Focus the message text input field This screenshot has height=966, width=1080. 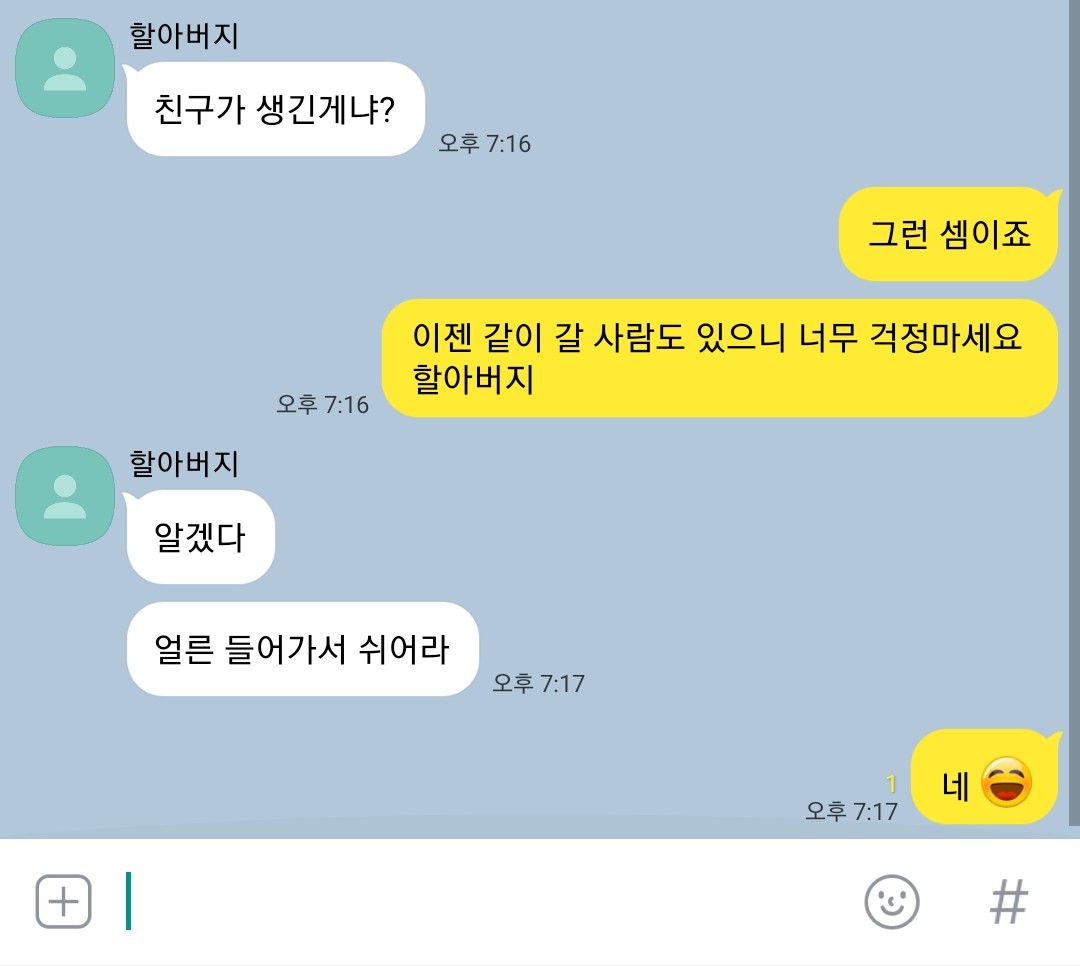pos(482,902)
